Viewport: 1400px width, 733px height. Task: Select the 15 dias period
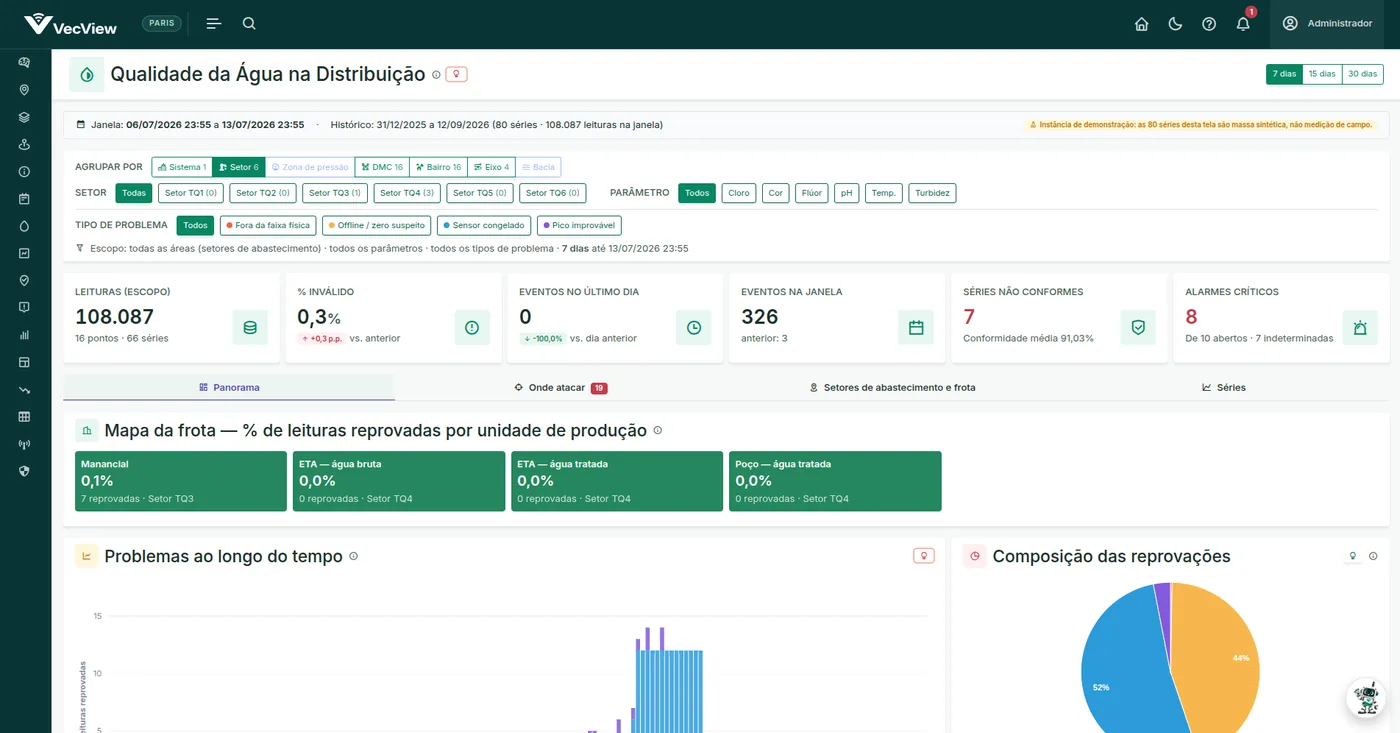pos(1322,74)
